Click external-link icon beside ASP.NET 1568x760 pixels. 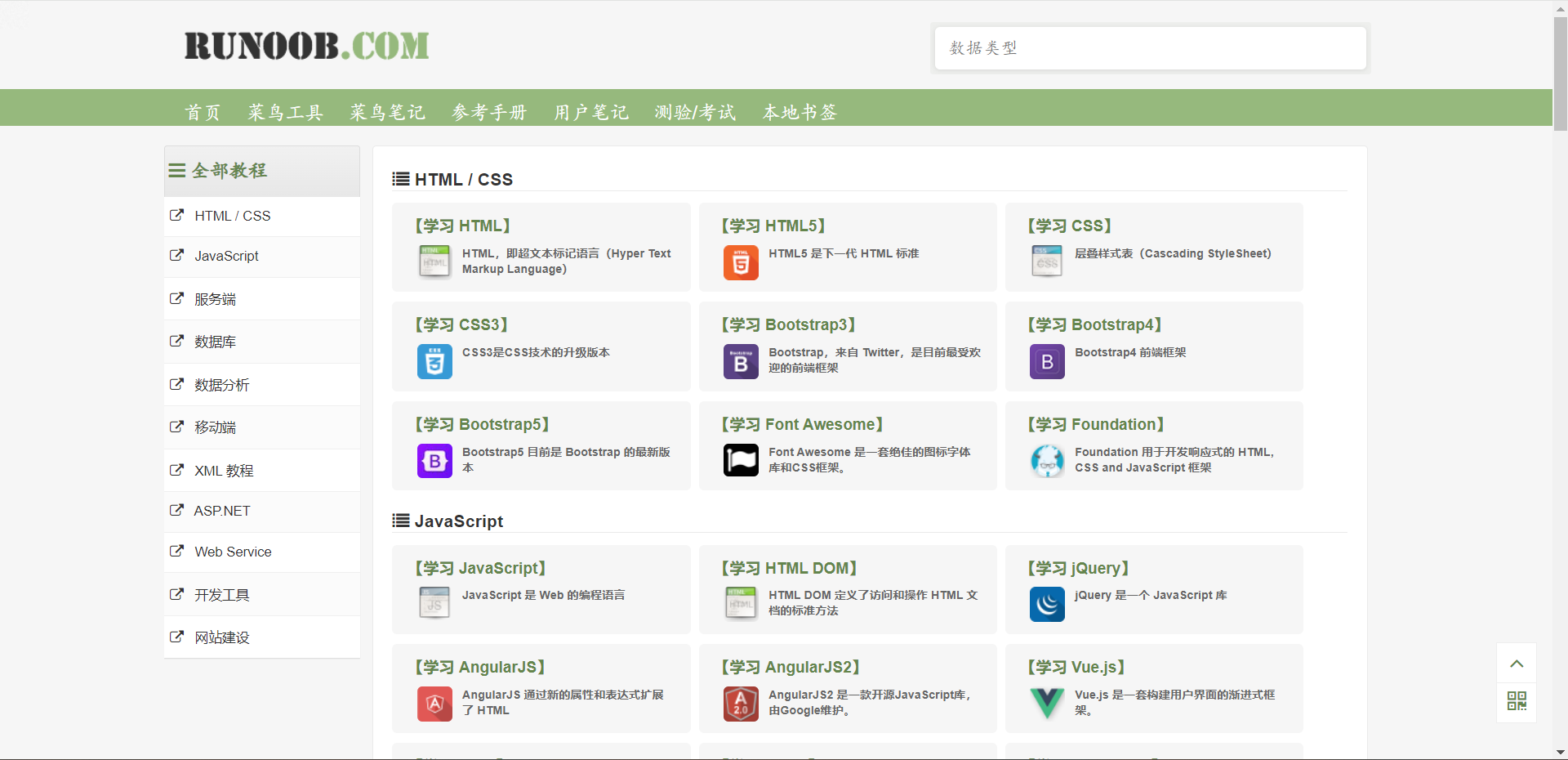(x=176, y=510)
